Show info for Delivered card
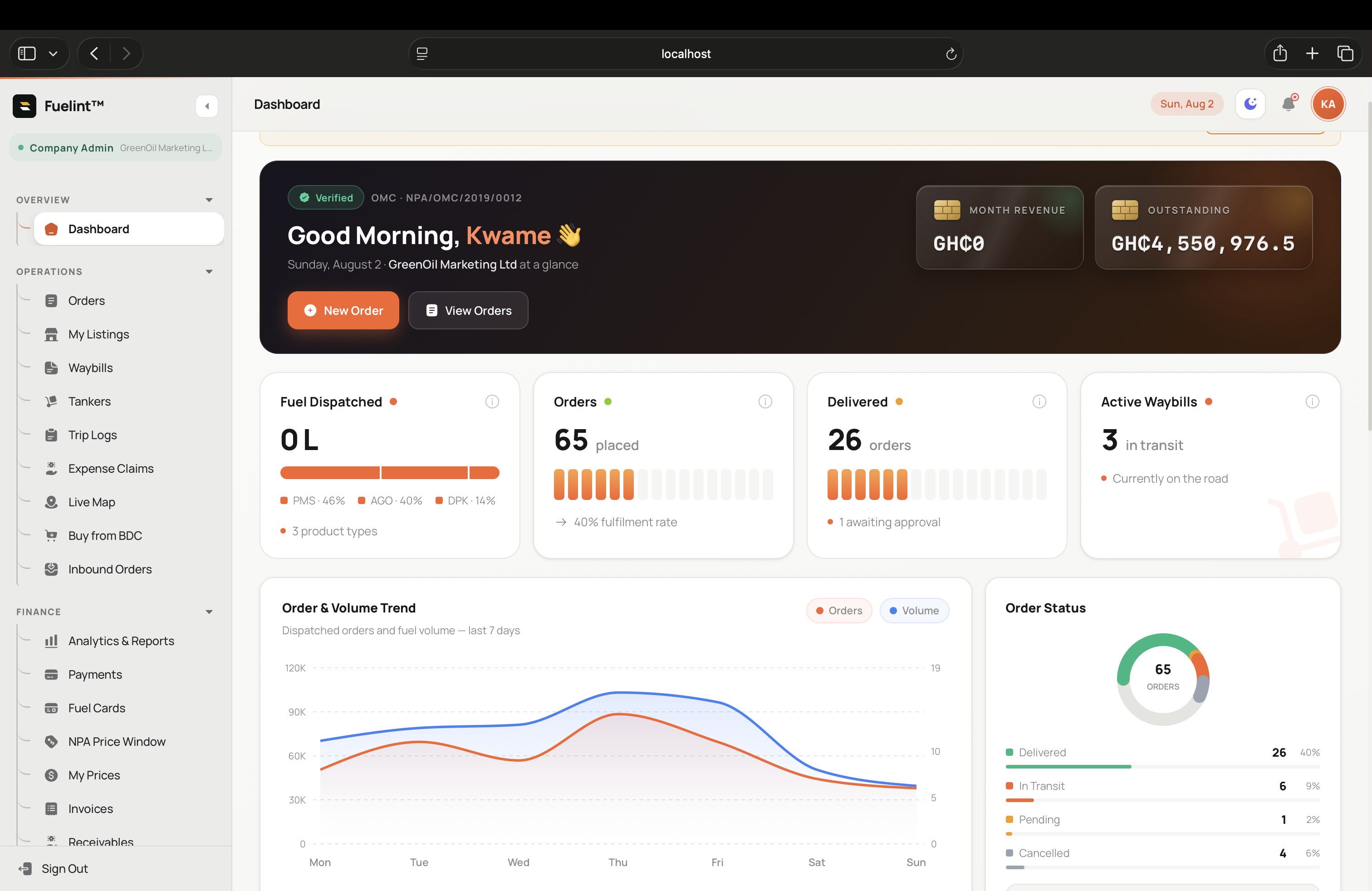1372x891 pixels. (1039, 401)
